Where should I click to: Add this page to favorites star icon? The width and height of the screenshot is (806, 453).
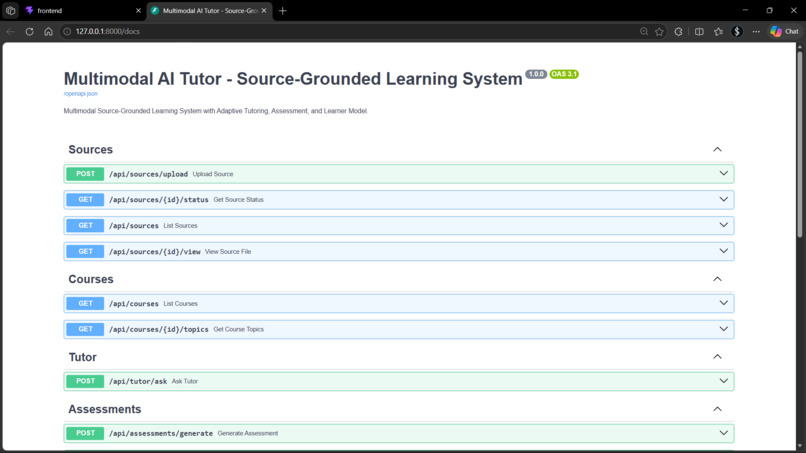(659, 31)
